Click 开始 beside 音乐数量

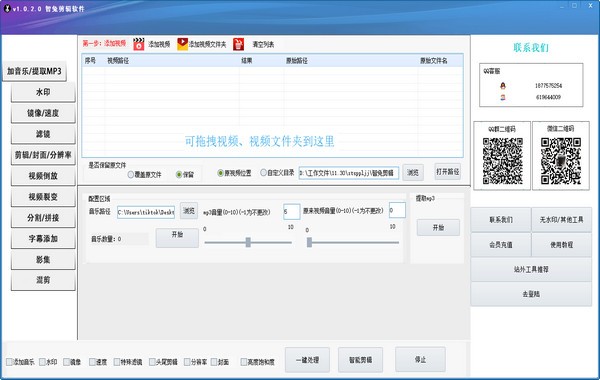pyautogui.click(x=177, y=238)
